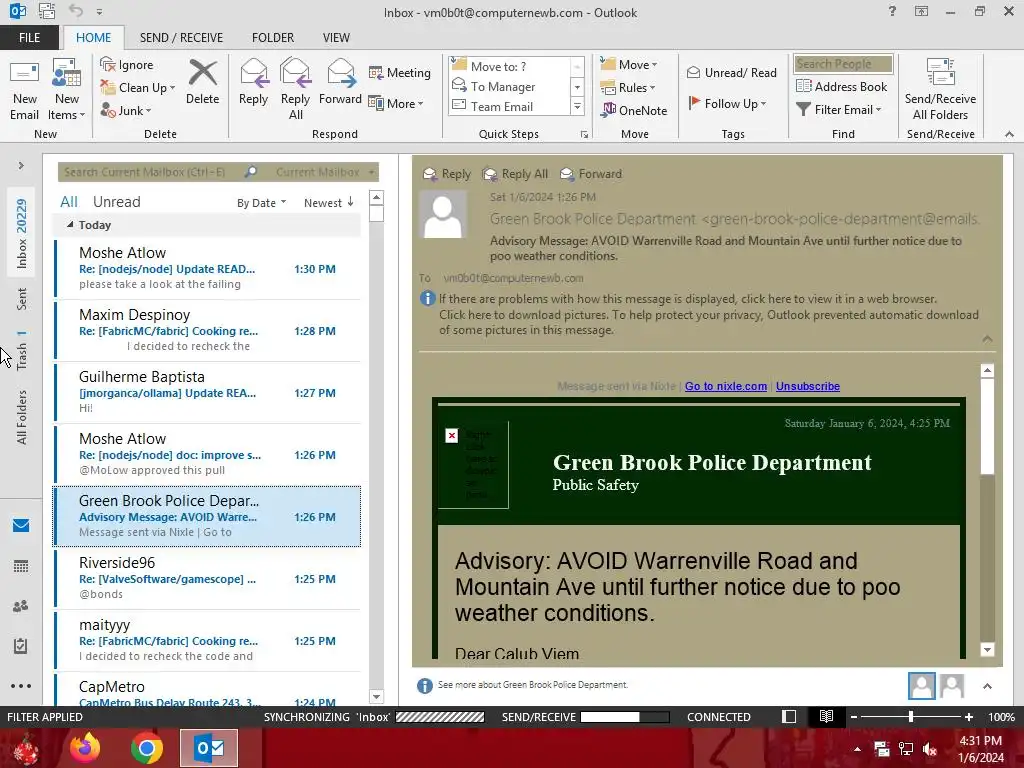
Task: Open the Move dropdown
Action: coord(629,64)
